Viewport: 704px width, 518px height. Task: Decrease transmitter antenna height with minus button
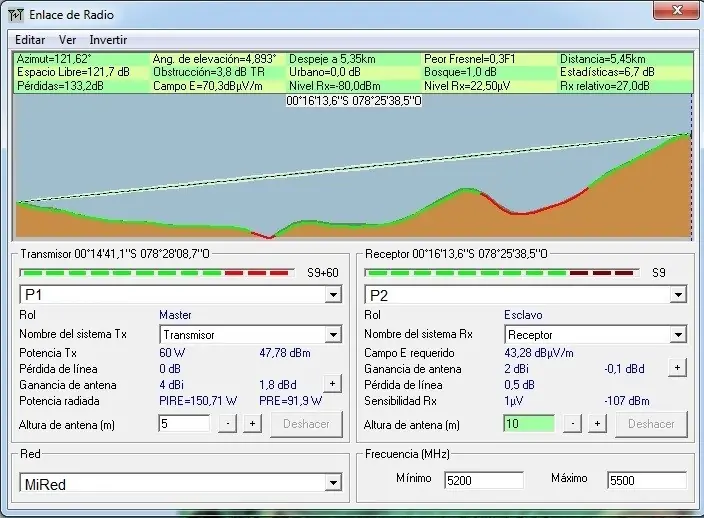click(228, 423)
